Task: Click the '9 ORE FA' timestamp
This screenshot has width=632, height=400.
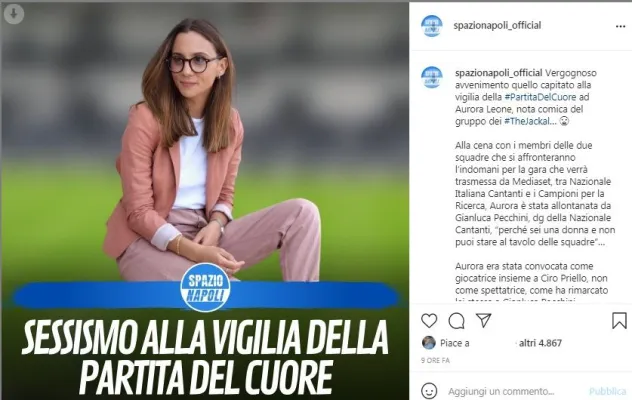Action: [x=435, y=360]
